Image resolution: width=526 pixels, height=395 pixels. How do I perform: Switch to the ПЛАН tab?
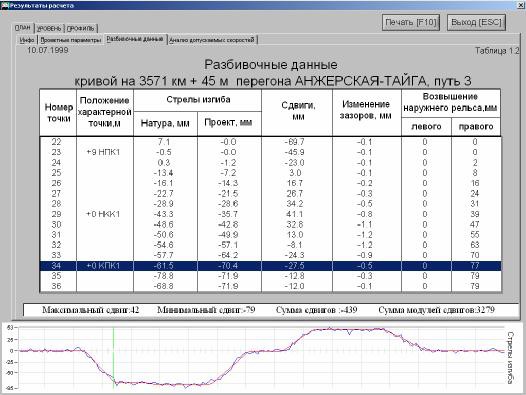tap(23, 28)
